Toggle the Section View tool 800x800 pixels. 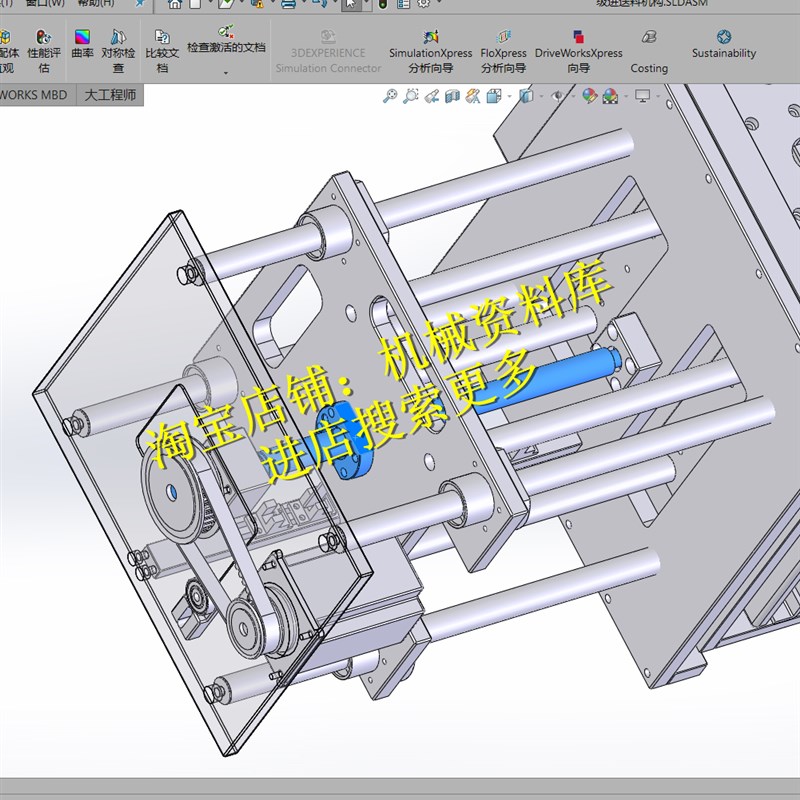pyautogui.click(x=452, y=95)
